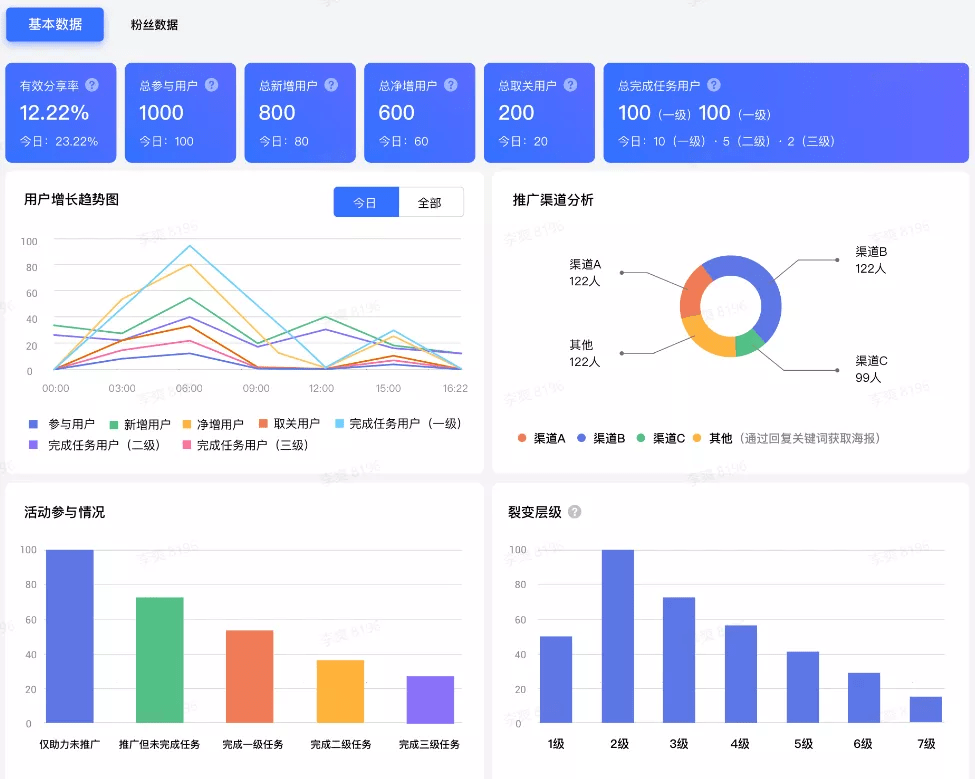Open the 基本数据 tab
The height and width of the screenshot is (779, 975).
(55, 25)
